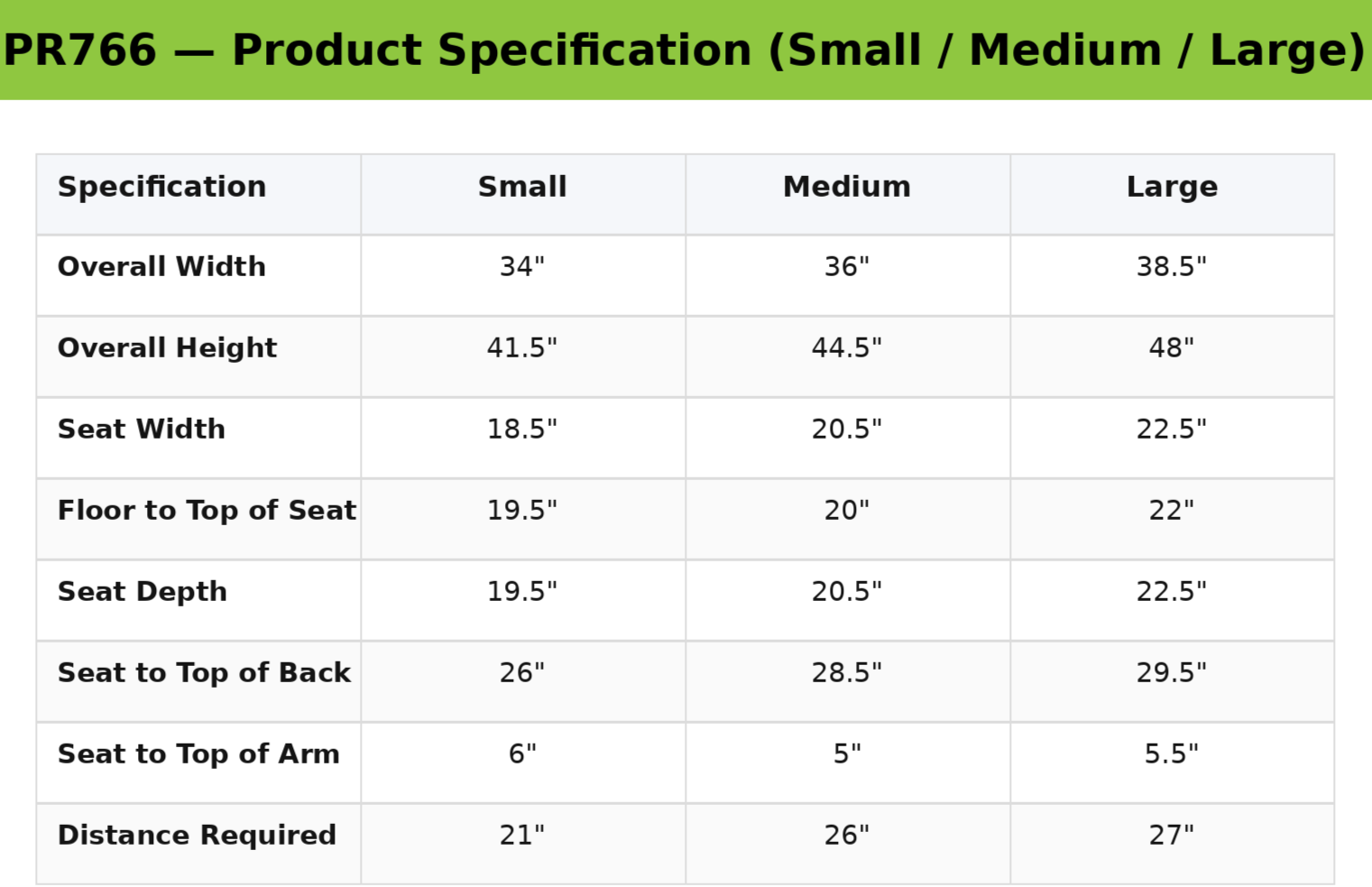Click the Floor to Top of Seat label

tap(207, 511)
